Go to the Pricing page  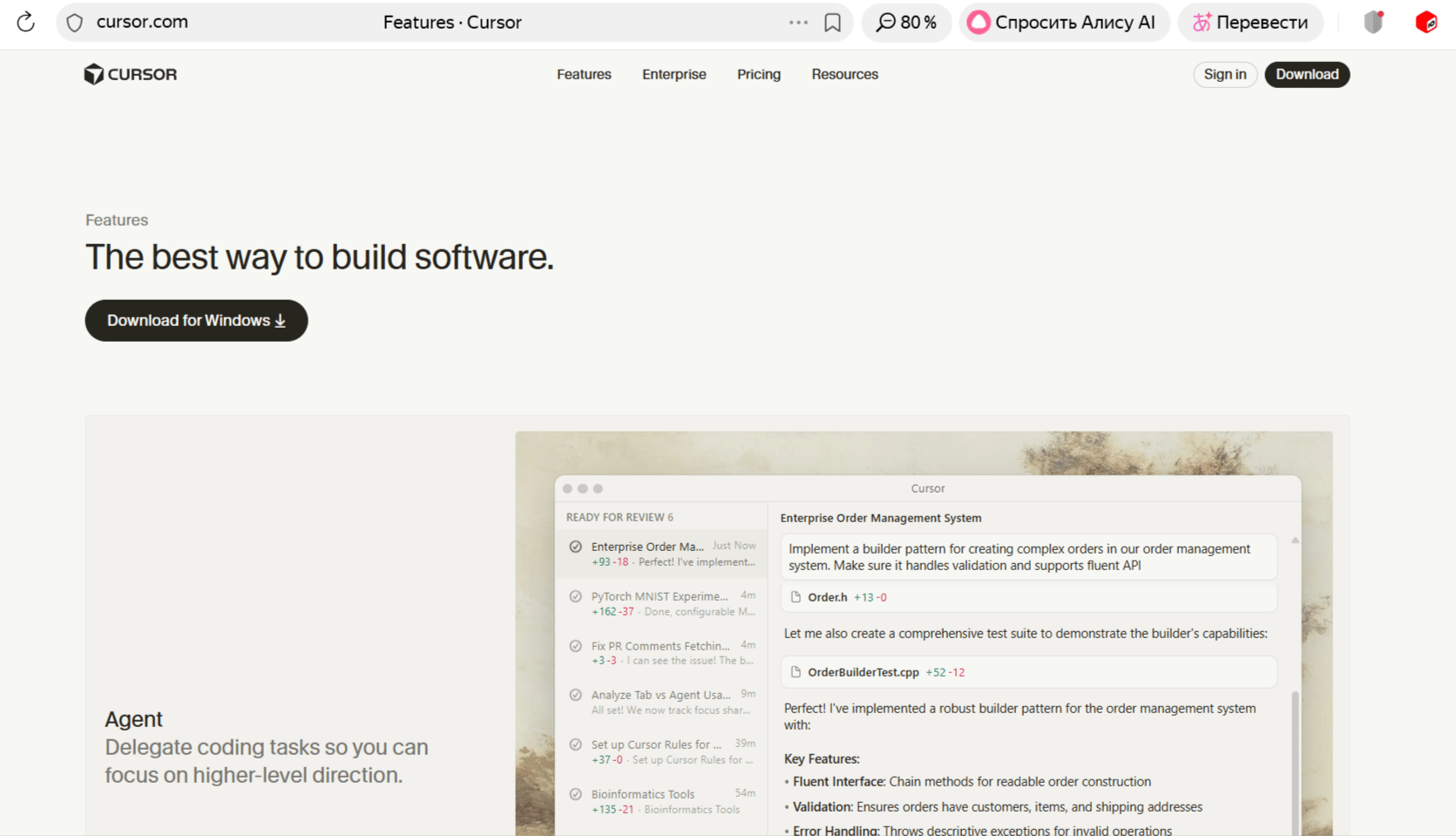758,74
